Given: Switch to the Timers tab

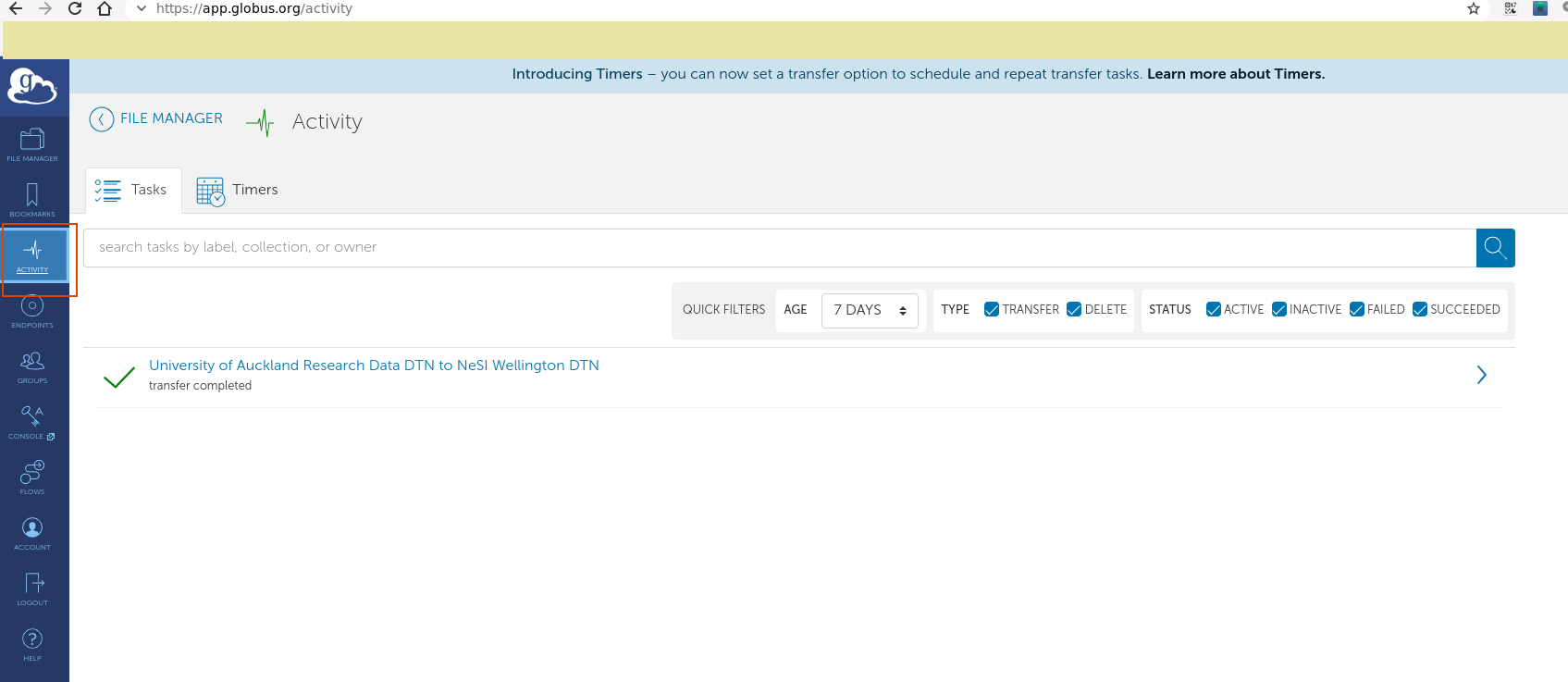Looking at the screenshot, I should tap(237, 190).
